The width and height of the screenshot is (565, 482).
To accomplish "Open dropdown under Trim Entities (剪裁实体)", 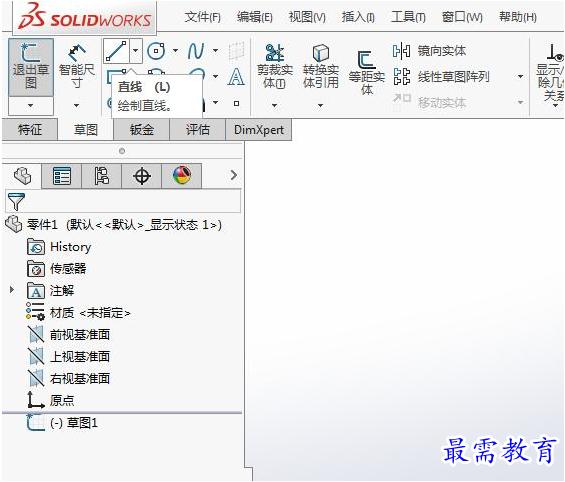I will (275, 106).
